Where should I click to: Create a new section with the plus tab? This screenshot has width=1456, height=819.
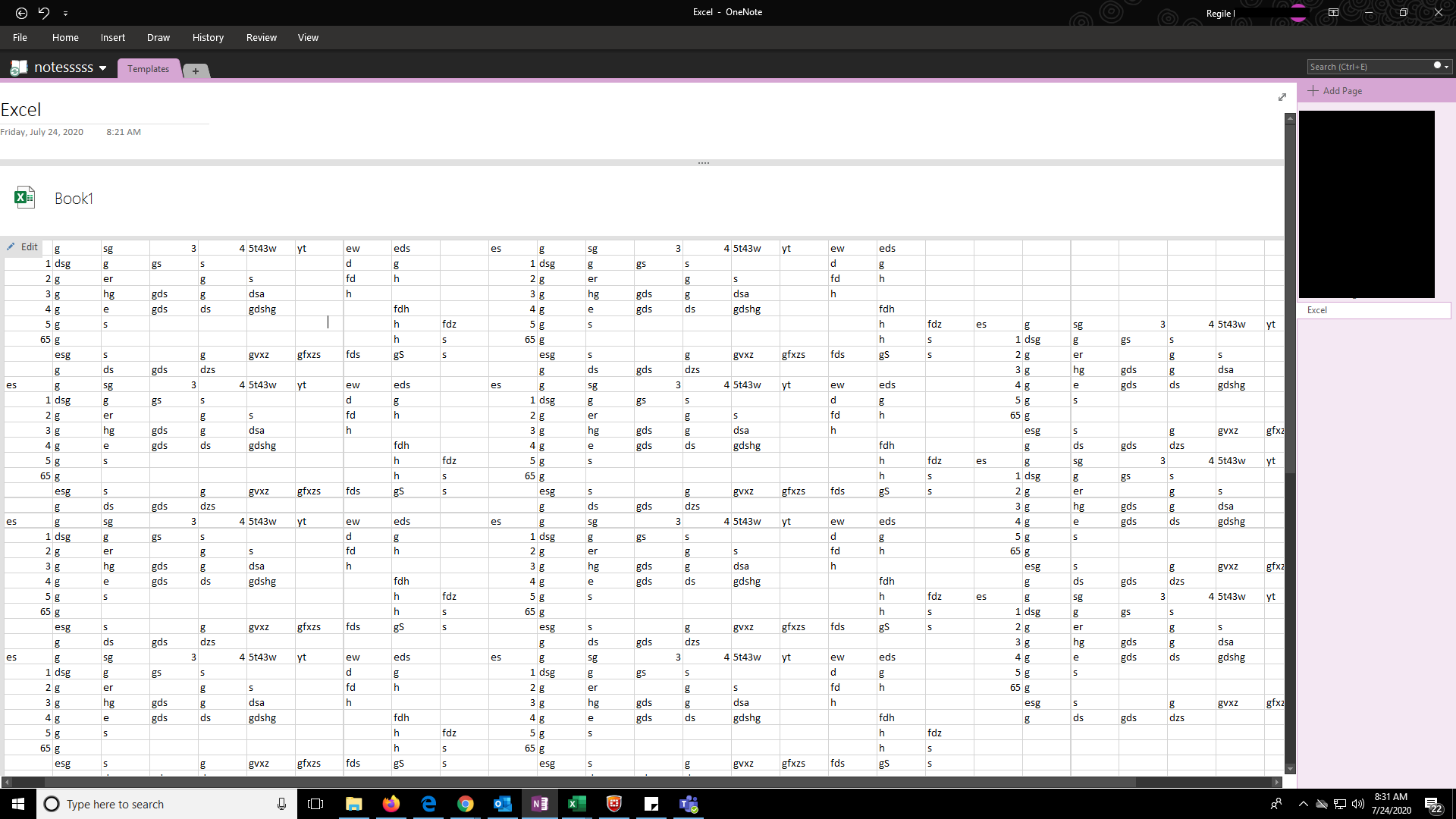point(196,71)
